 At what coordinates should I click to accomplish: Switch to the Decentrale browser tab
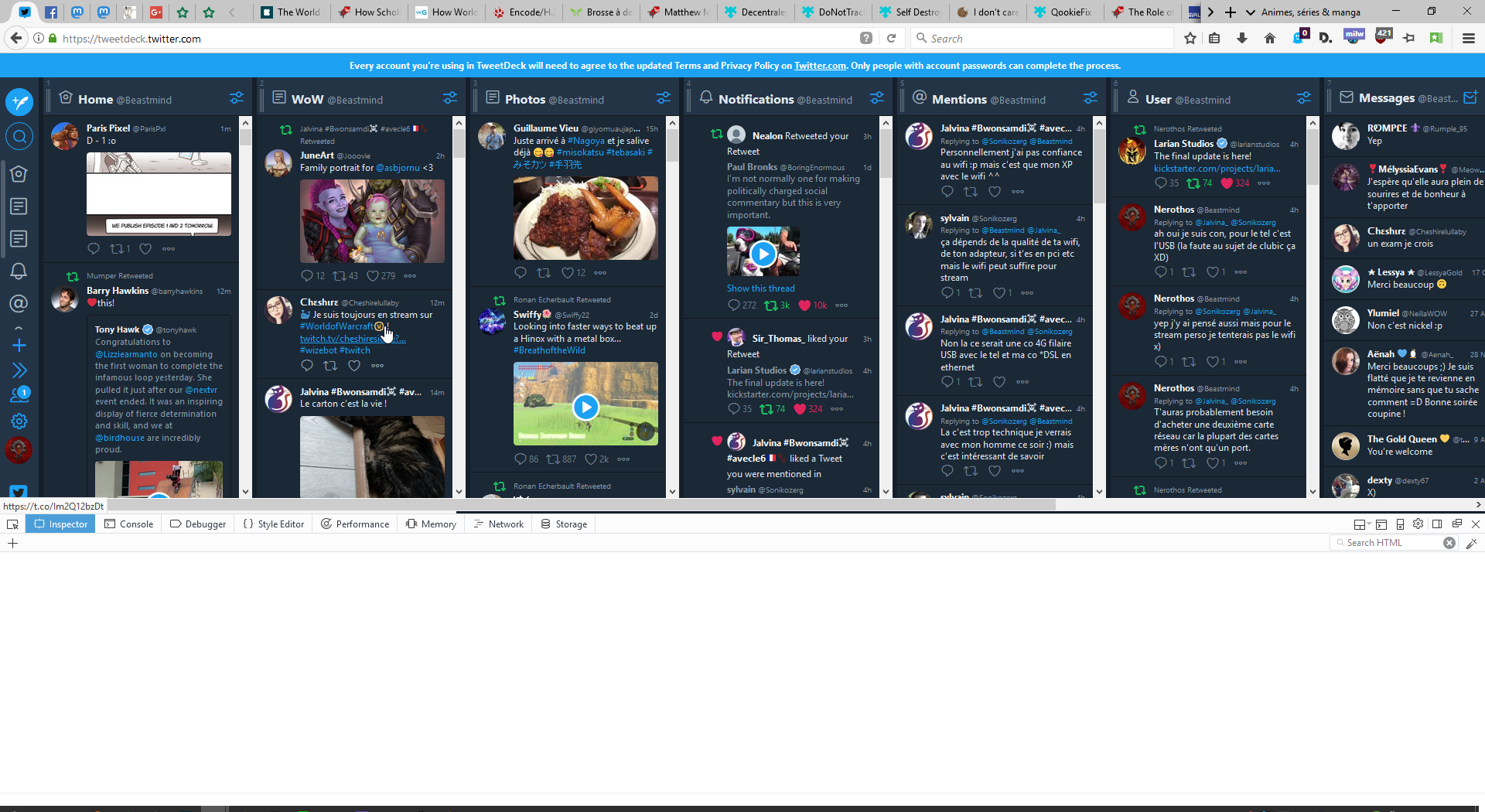754,12
